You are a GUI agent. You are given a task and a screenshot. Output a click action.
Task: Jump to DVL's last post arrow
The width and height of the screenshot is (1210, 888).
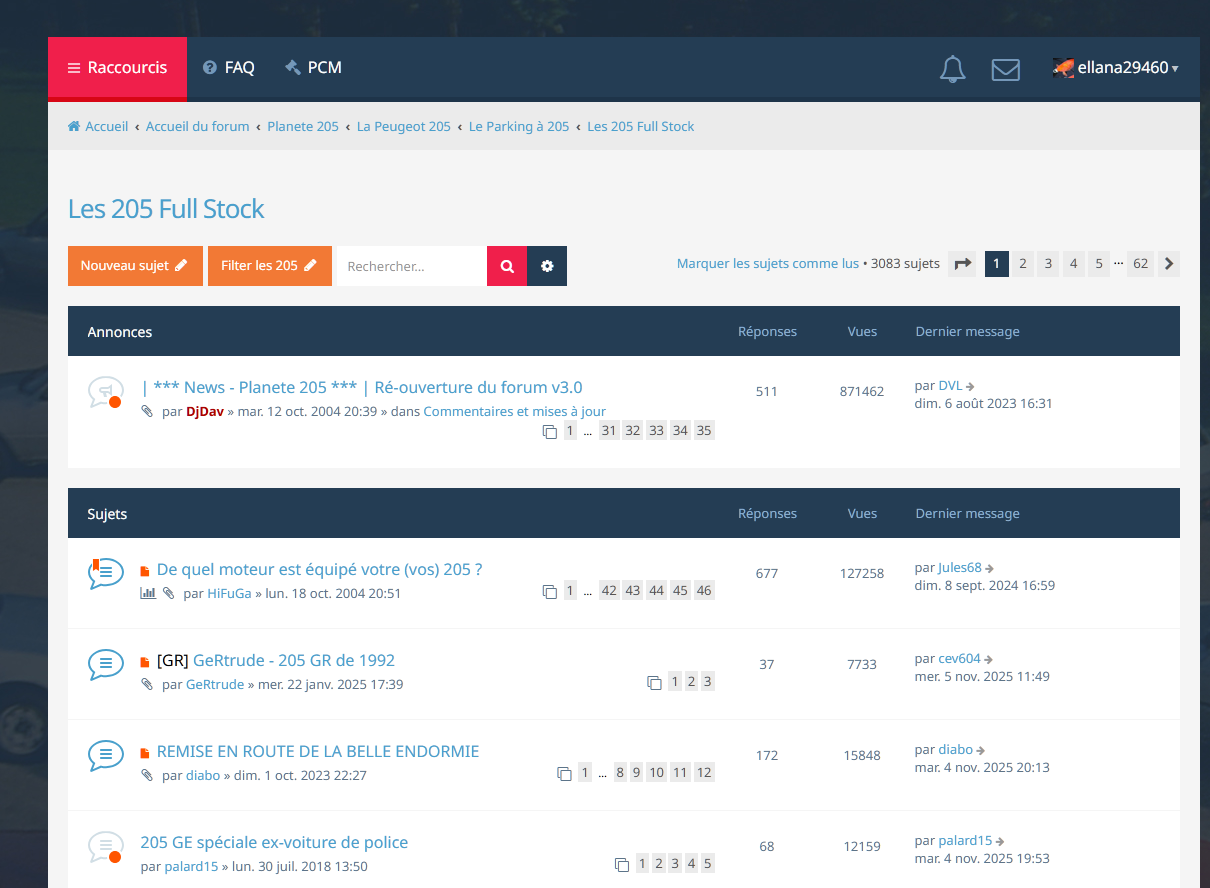tap(970, 386)
